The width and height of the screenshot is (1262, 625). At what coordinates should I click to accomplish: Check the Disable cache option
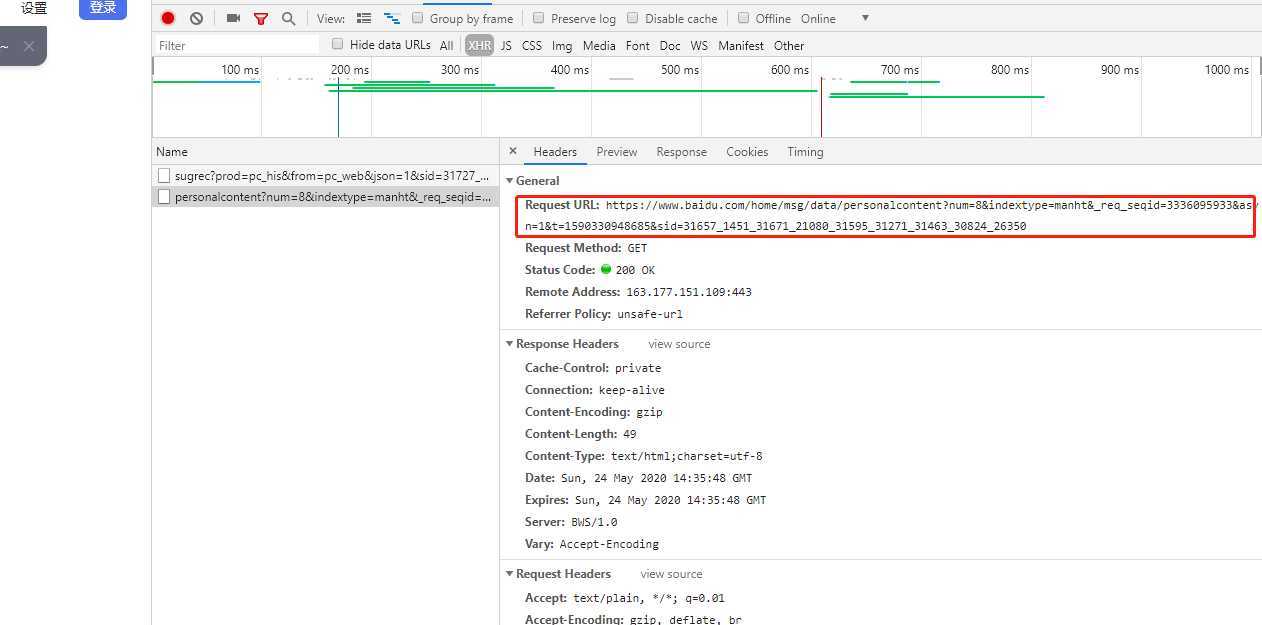[633, 18]
